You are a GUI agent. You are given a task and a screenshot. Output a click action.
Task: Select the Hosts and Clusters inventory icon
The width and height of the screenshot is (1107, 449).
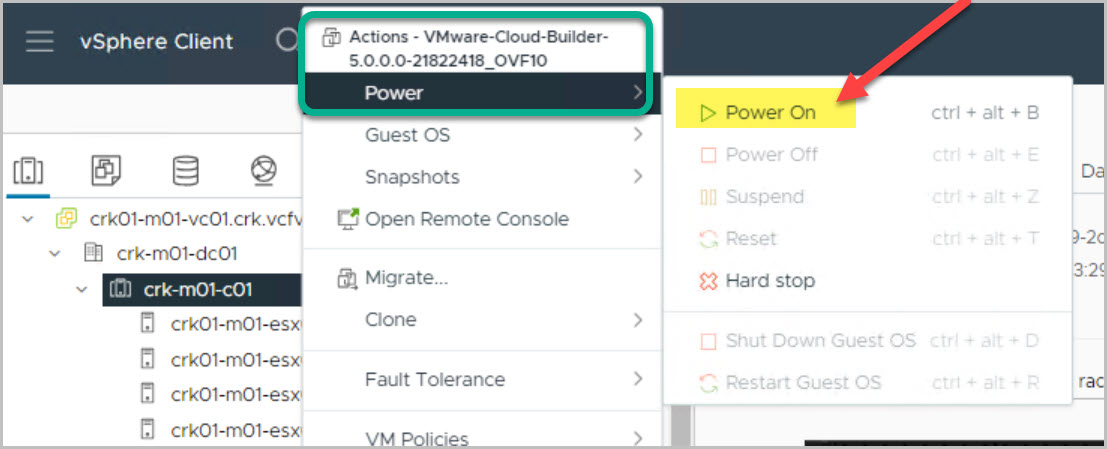(27, 170)
